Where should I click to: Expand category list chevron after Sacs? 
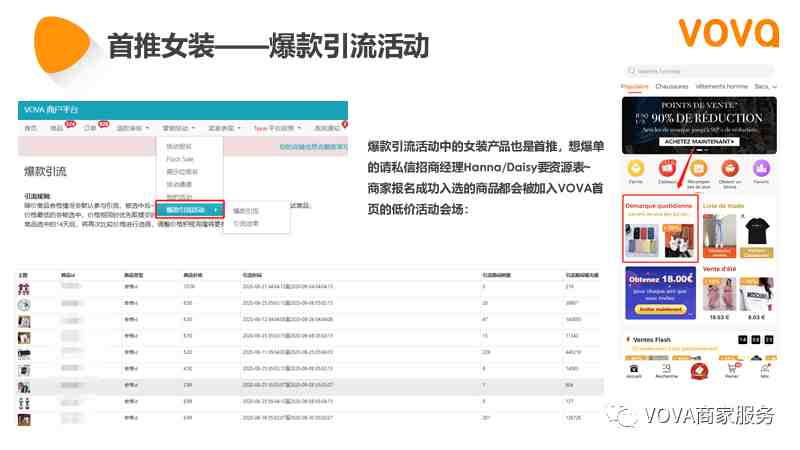click(x=774, y=87)
